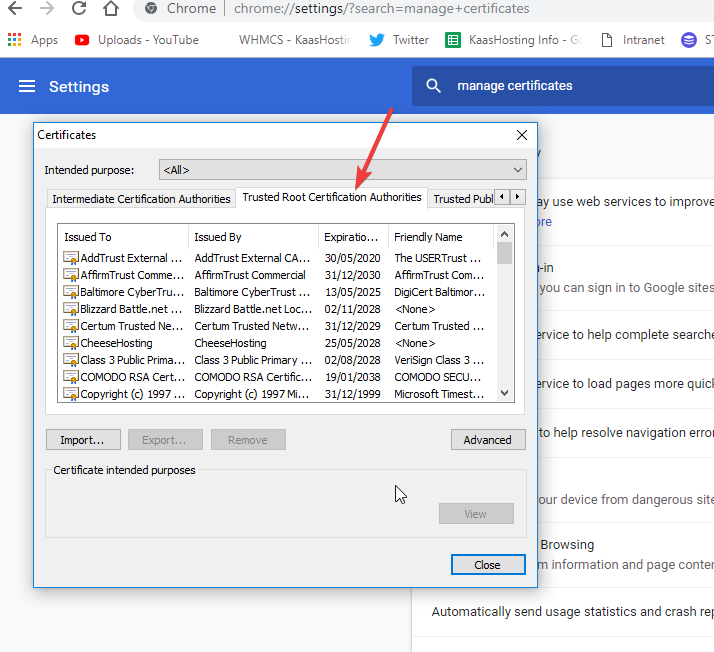This screenshot has height=652, width=714.
Task: Open the Intranet bookmark
Action: (632, 40)
